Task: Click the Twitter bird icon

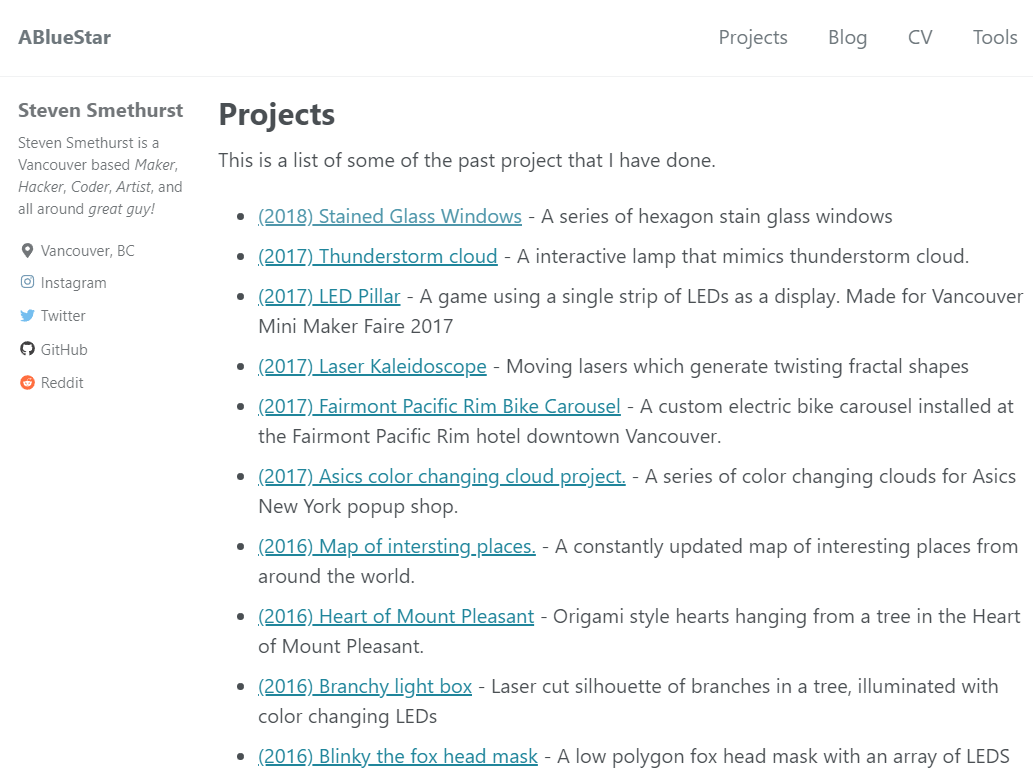Action: (x=27, y=316)
